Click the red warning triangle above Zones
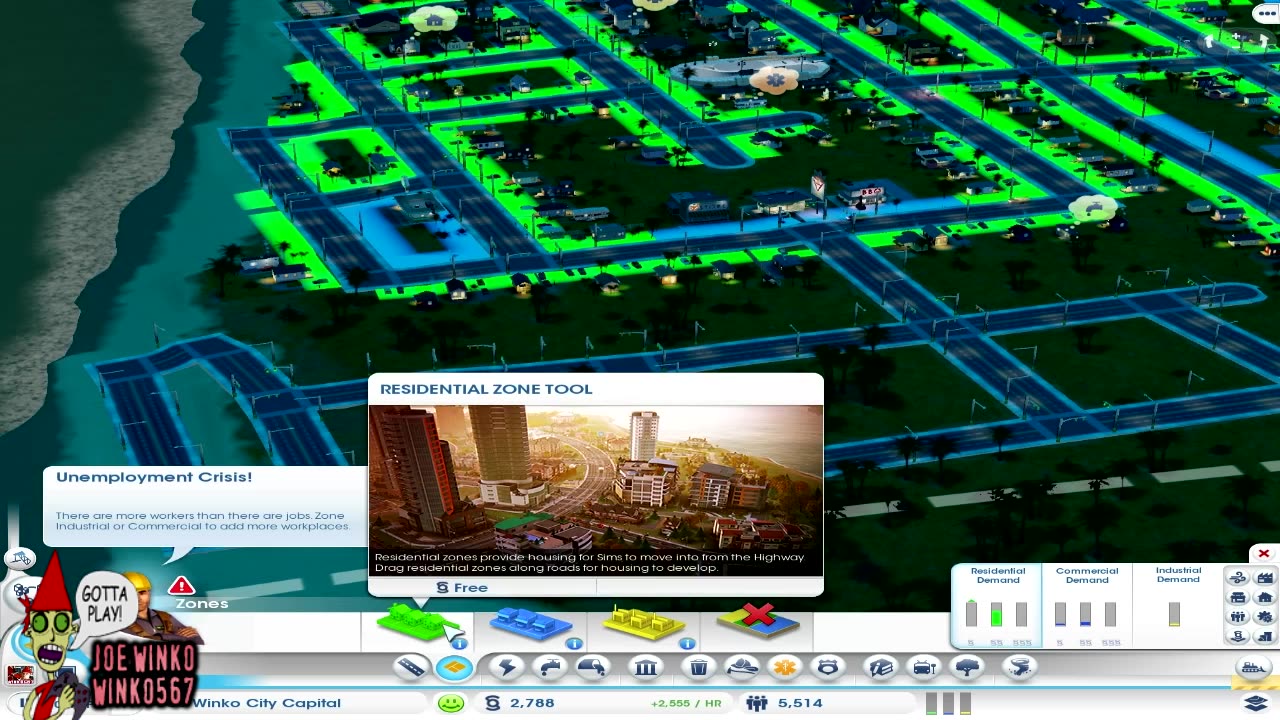This screenshot has width=1280, height=720. 181,585
